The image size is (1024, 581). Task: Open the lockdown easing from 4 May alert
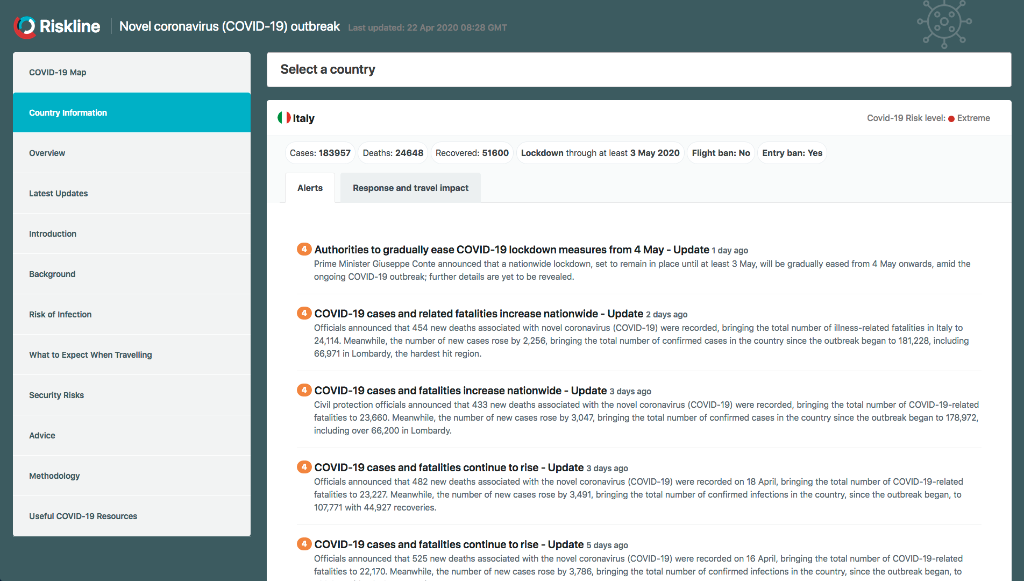(x=512, y=249)
